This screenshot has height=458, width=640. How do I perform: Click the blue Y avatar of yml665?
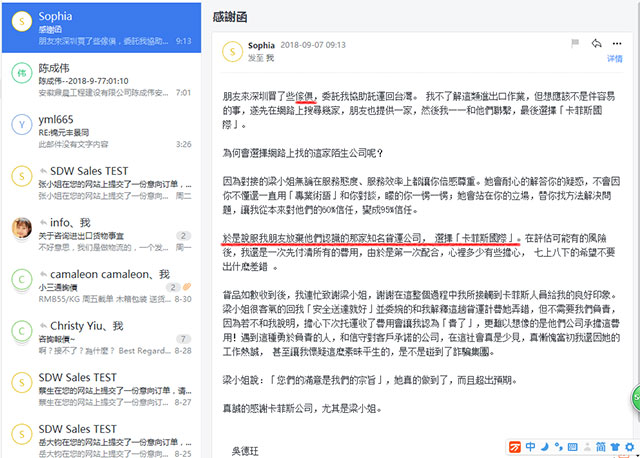click(x=22, y=125)
